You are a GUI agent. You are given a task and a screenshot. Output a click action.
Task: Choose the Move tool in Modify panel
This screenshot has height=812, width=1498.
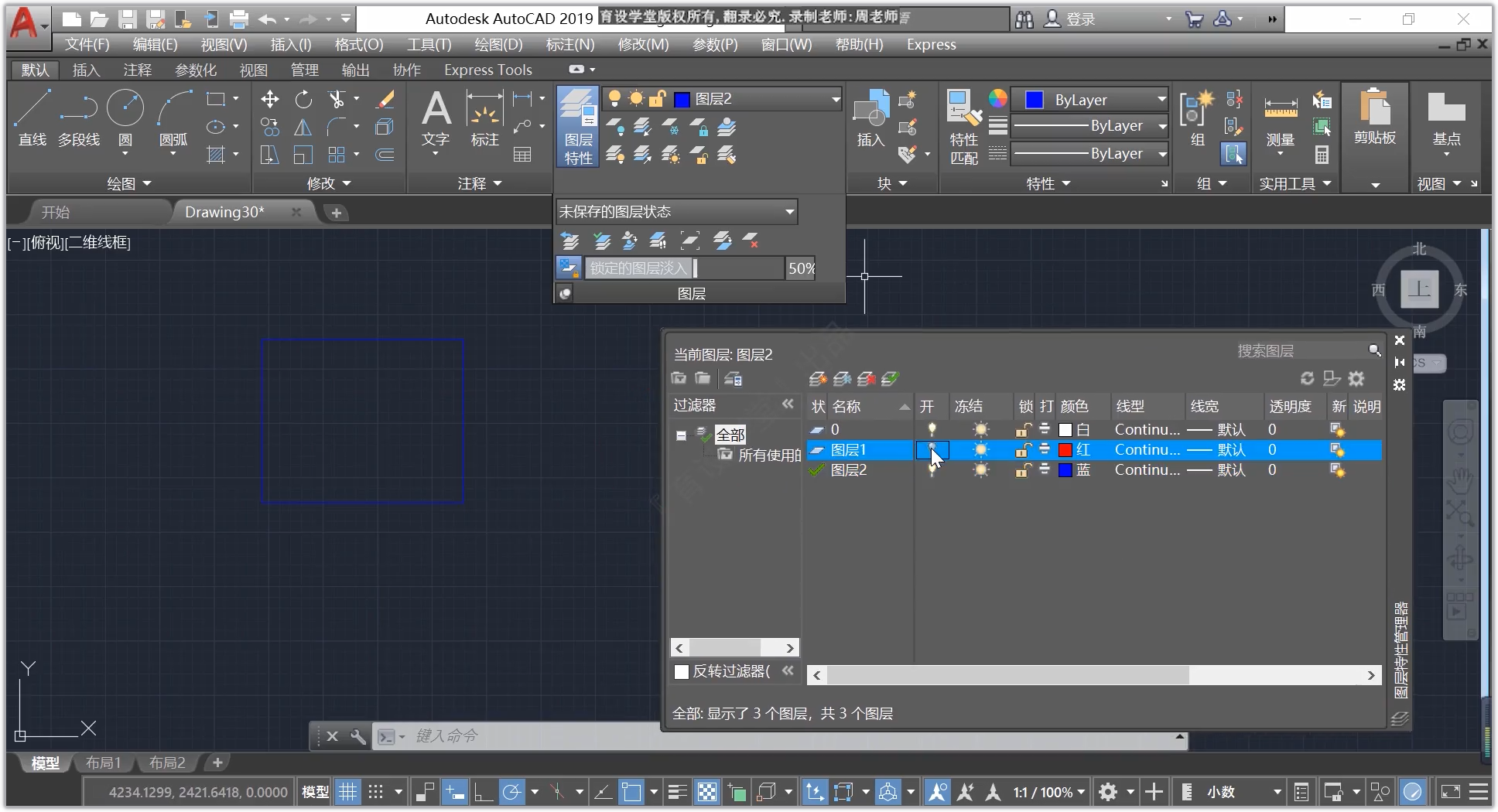269,99
